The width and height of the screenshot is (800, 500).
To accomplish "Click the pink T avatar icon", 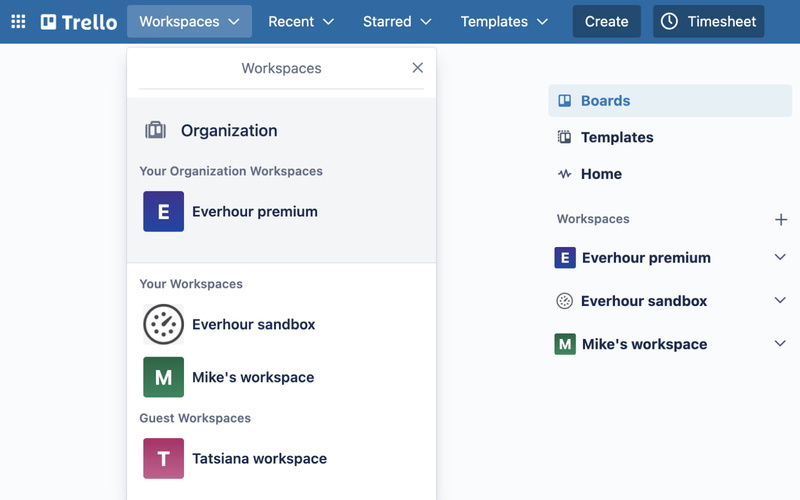I will (163, 458).
